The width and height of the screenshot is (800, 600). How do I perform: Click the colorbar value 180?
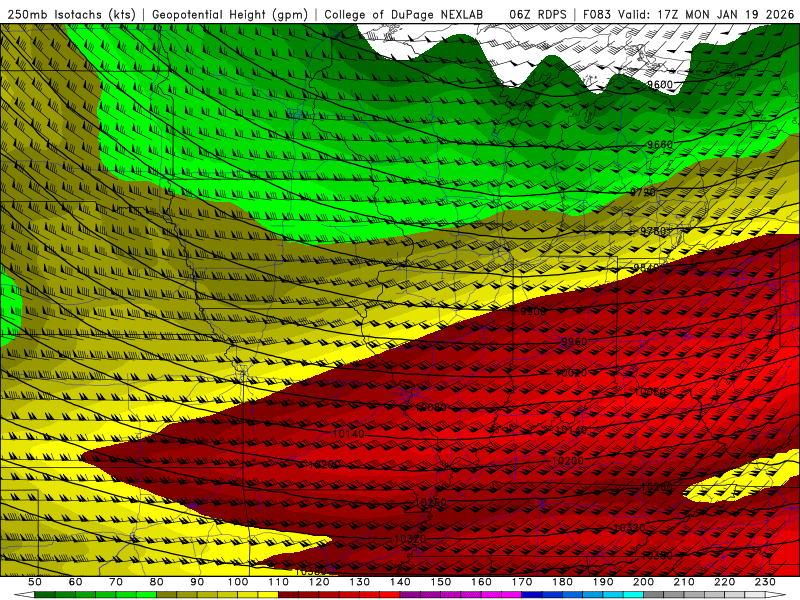click(563, 582)
